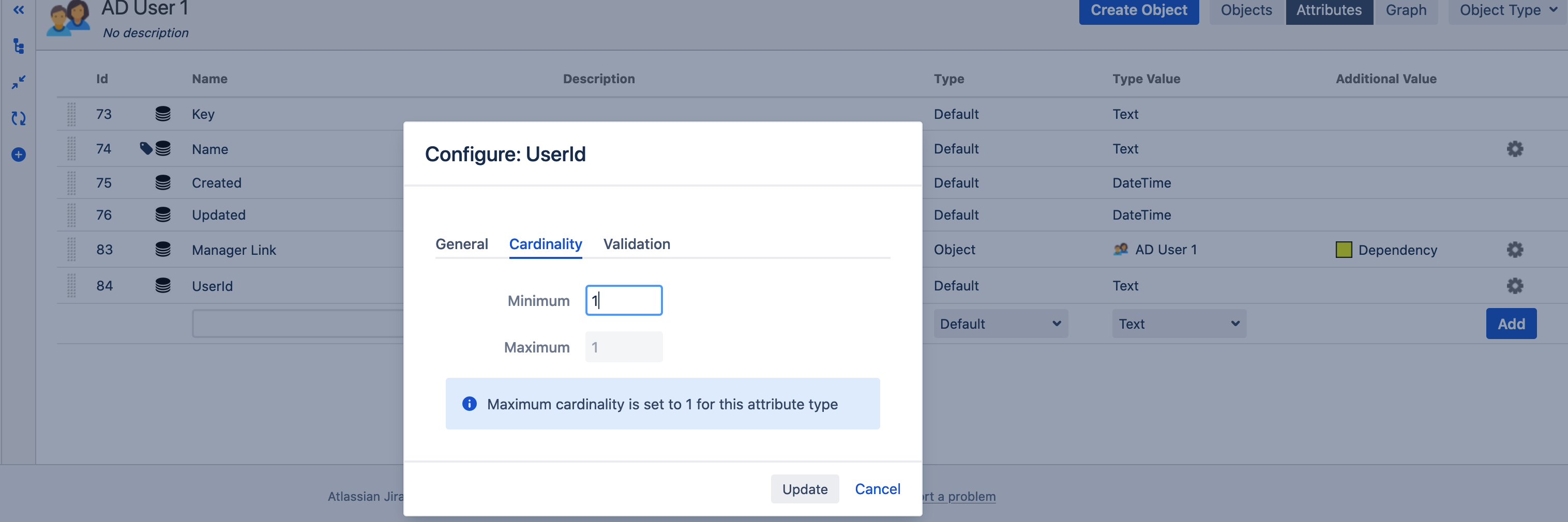Click the Add attribute button
Screen dimensions: 1568x522
pos(1512,324)
